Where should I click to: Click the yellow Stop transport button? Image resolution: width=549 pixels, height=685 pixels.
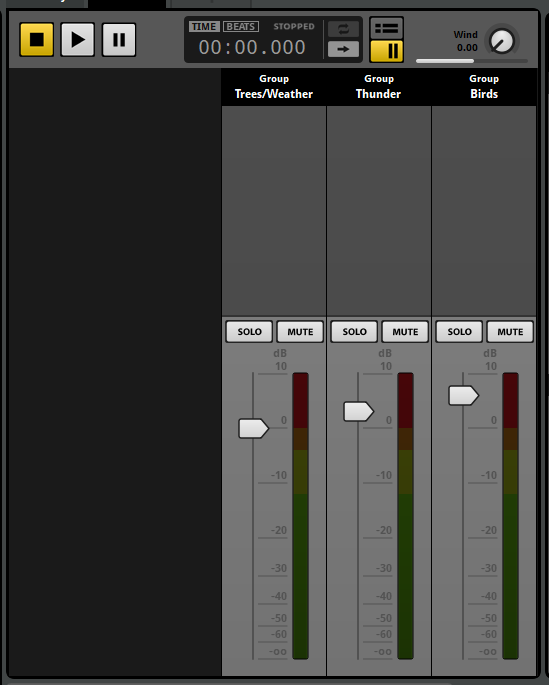point(37,40)
